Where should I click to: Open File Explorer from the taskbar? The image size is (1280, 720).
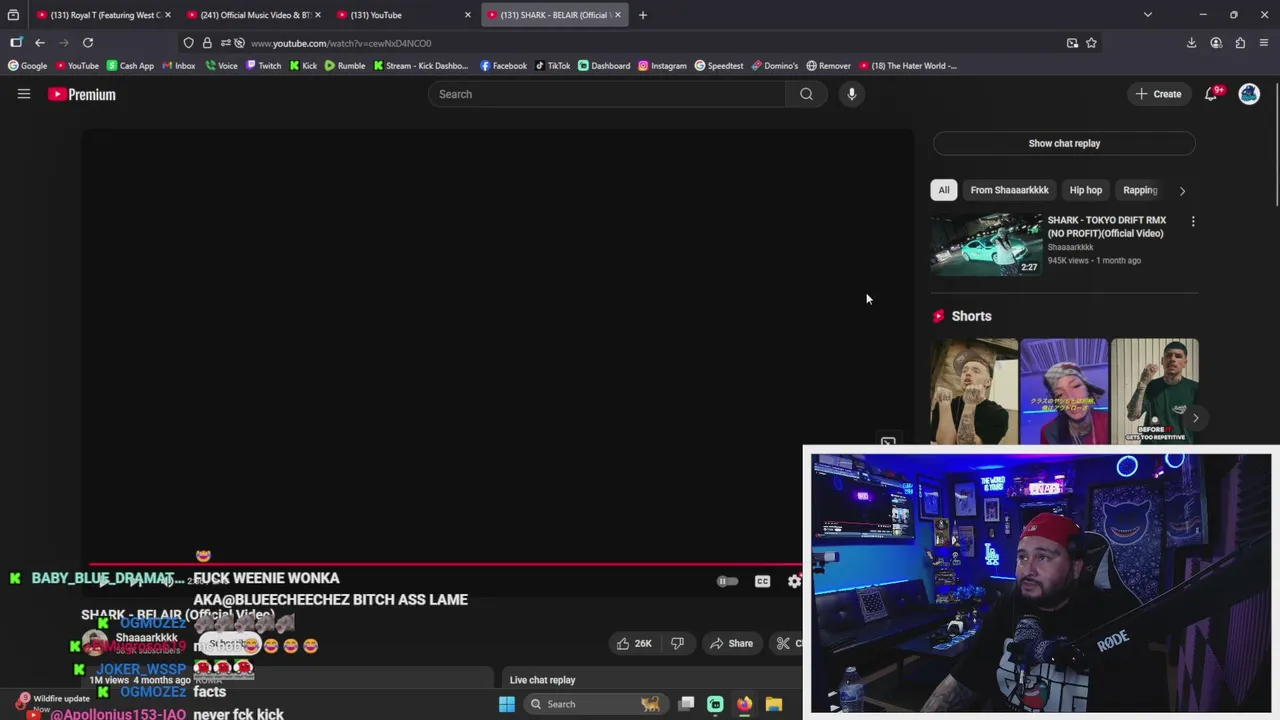click(773, 704)
